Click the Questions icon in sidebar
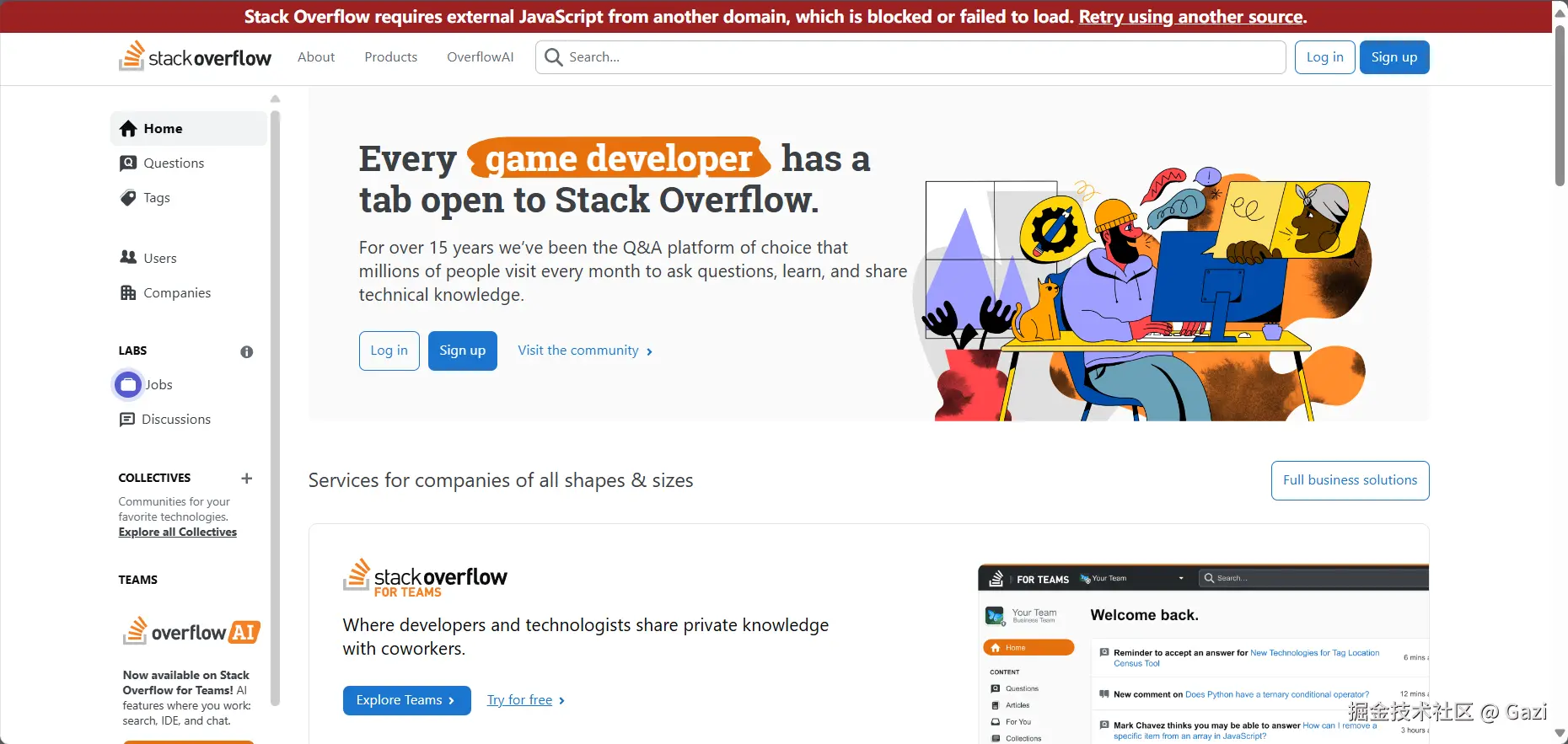 coord(128,163)
